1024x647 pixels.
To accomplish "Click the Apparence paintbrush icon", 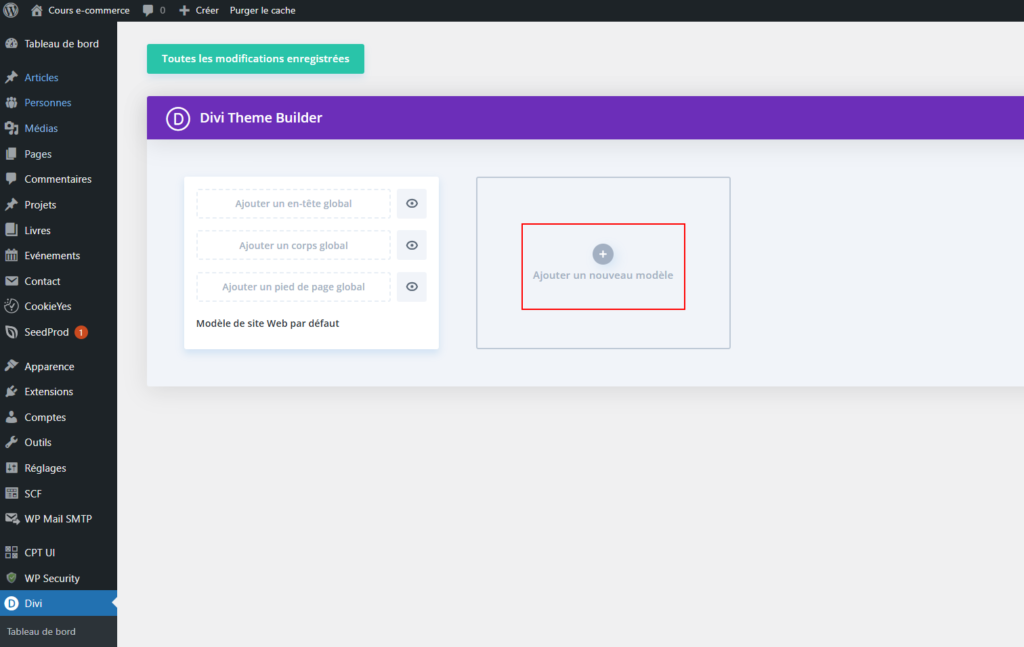I will pyautogui.click(x=11, y=366).
